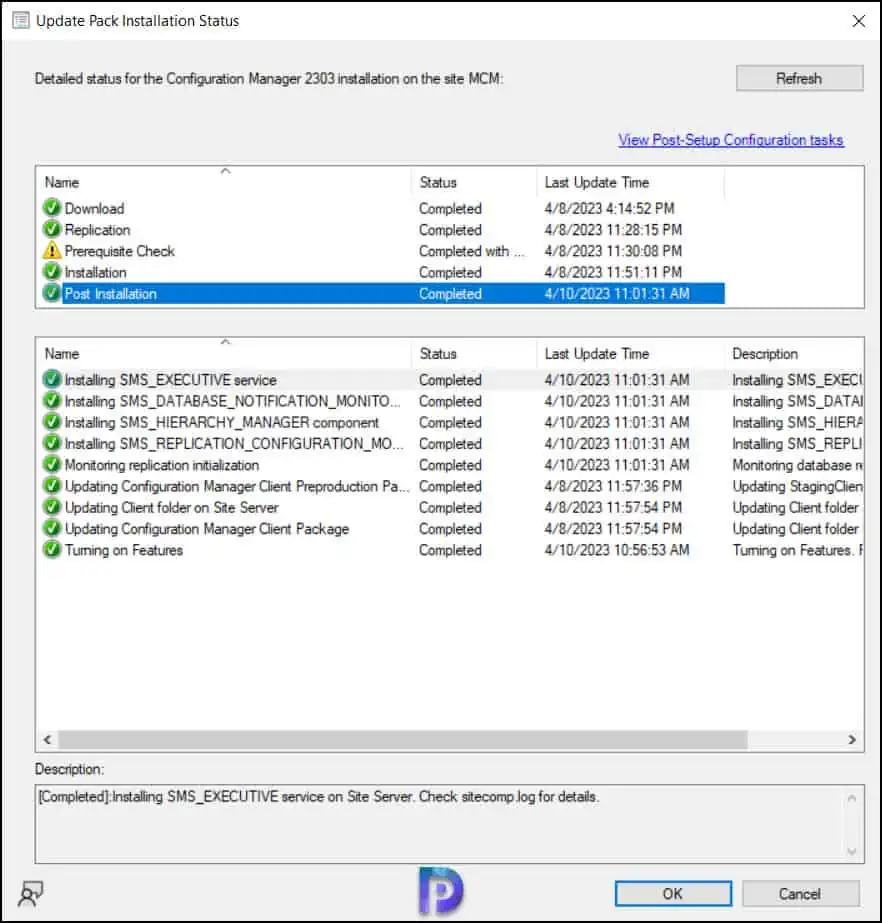Select 'Updating Configuration Manager Client Package' text
This screenshot has width=882, height=923.
click(207, 529)
